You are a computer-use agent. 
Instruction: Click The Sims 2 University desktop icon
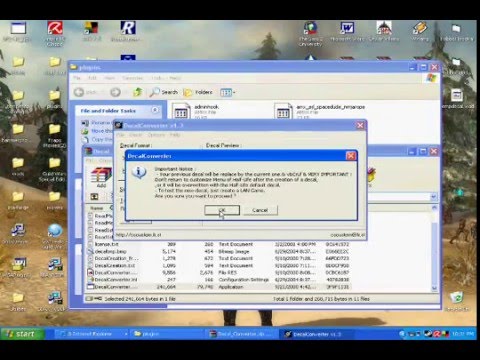click(x=310, y=33)
